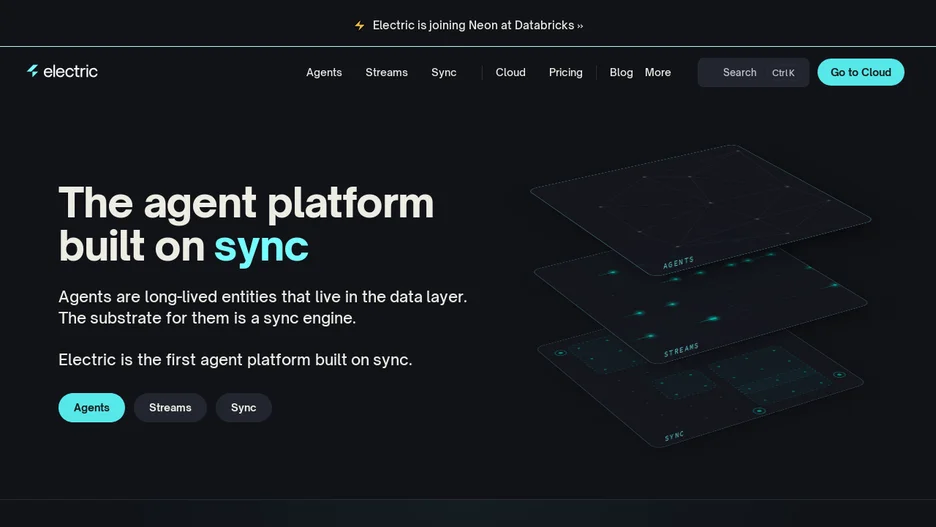This screenshot has width=936, height=527.
Task: Click the lightning bolt icon in the announcement banner
Action: click(x=359, y=26)
